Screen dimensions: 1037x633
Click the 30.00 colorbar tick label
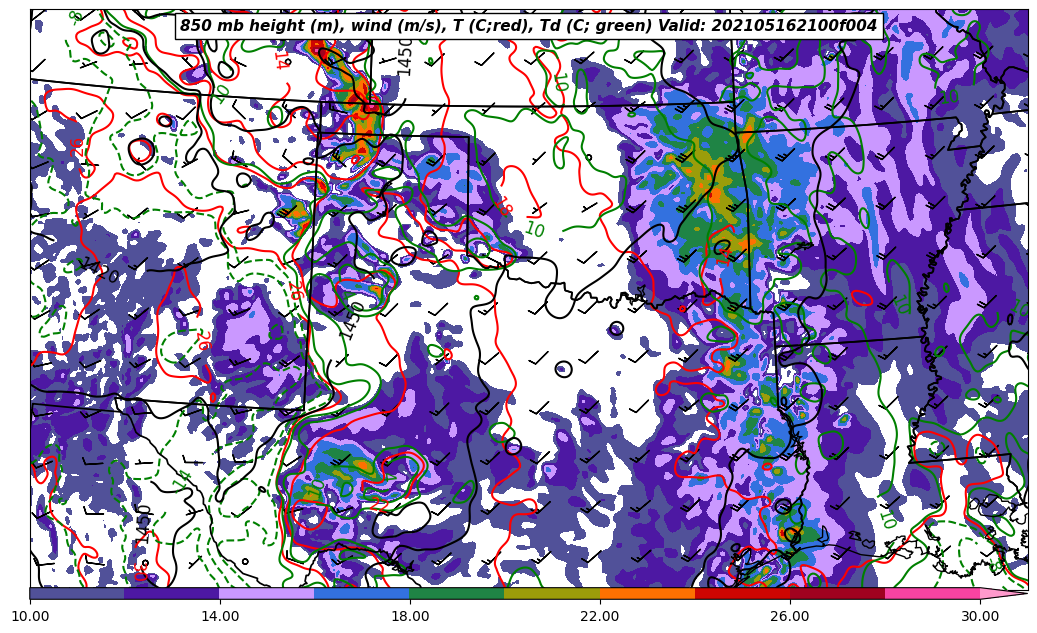click(x=980, y=616)
